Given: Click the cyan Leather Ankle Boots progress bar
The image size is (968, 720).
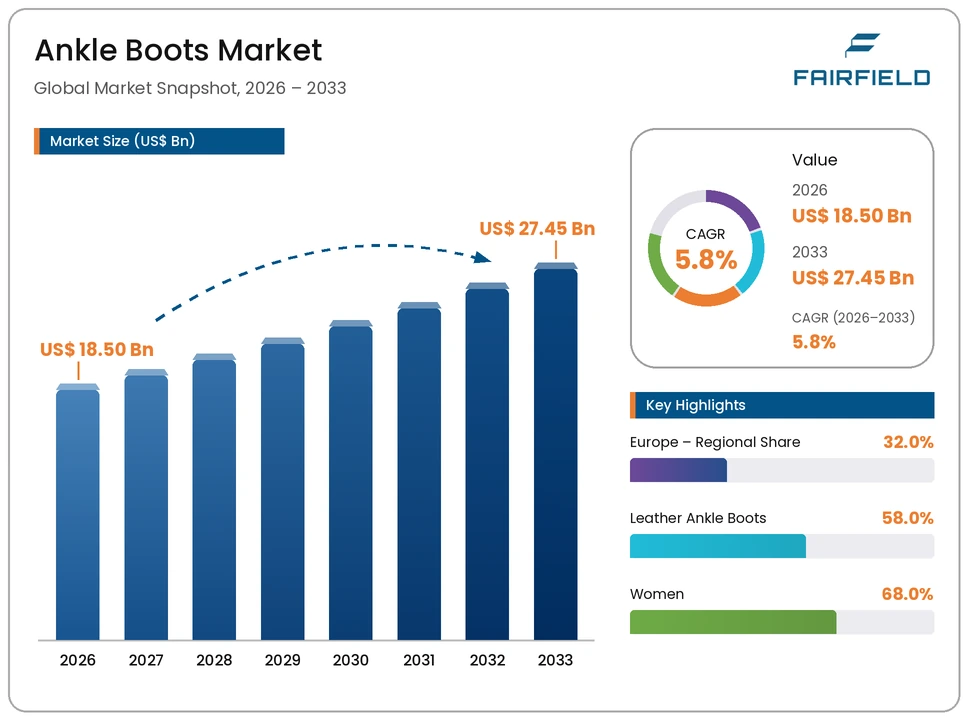Looking at the screenshot, I should coord(718,546).
